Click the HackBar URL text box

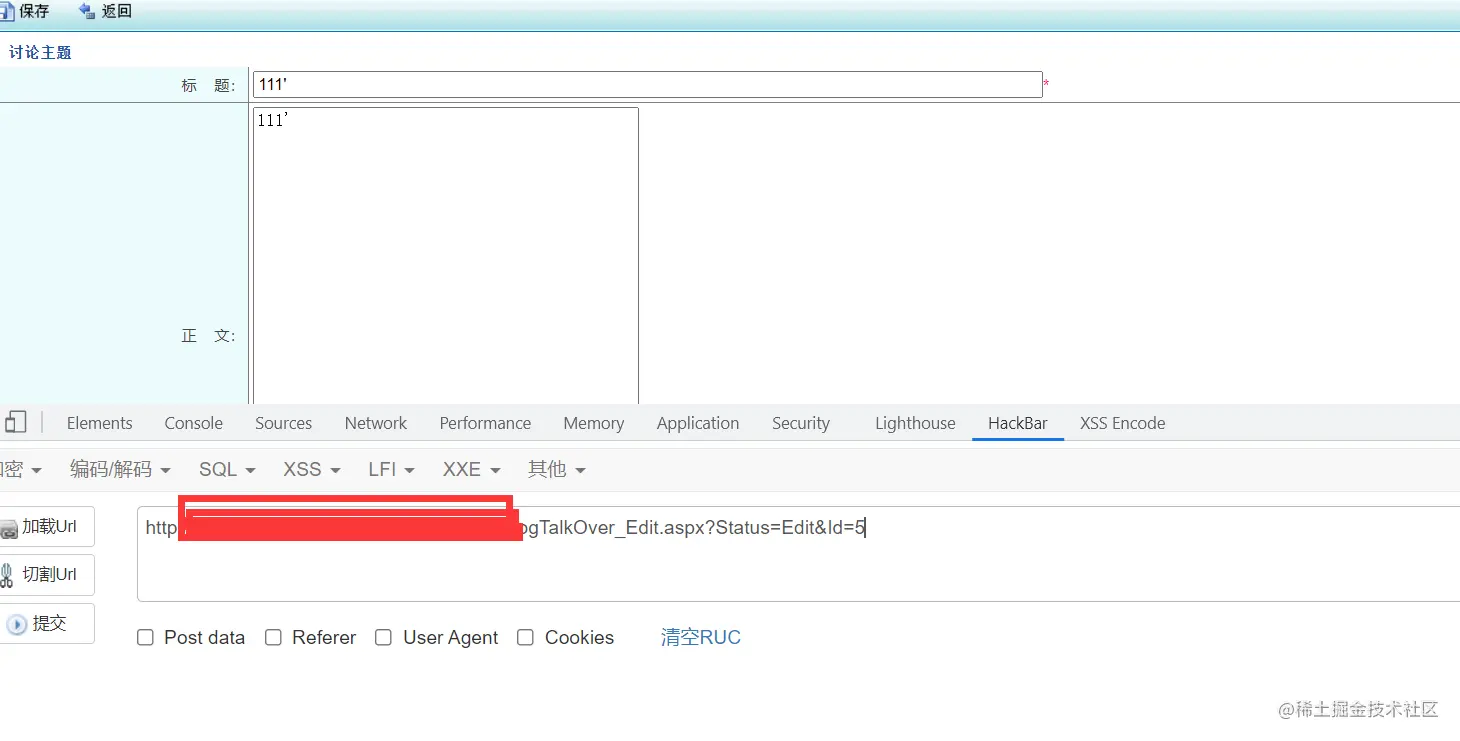point(798,554)
